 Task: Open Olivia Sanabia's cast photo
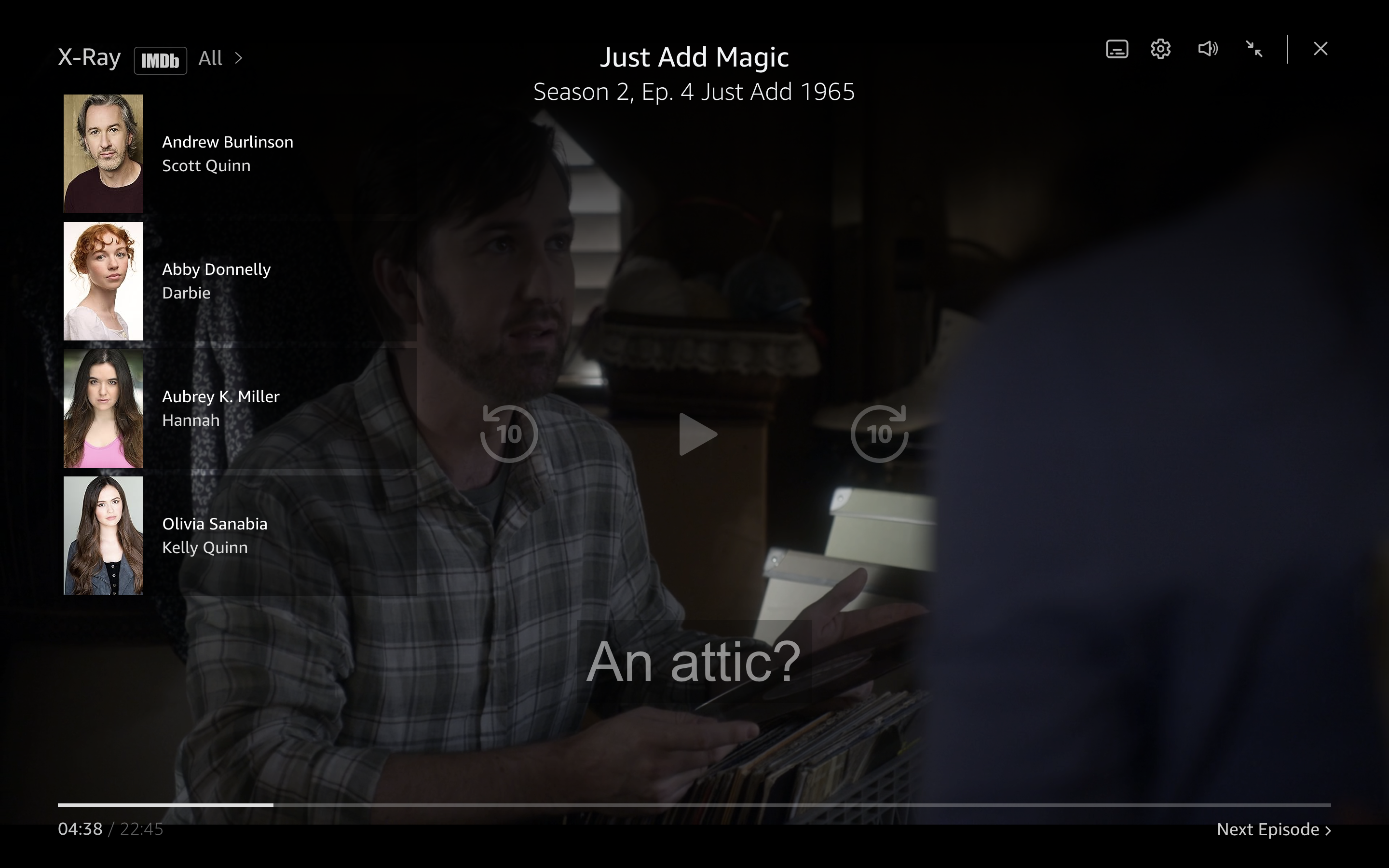[x=103, y=535]
